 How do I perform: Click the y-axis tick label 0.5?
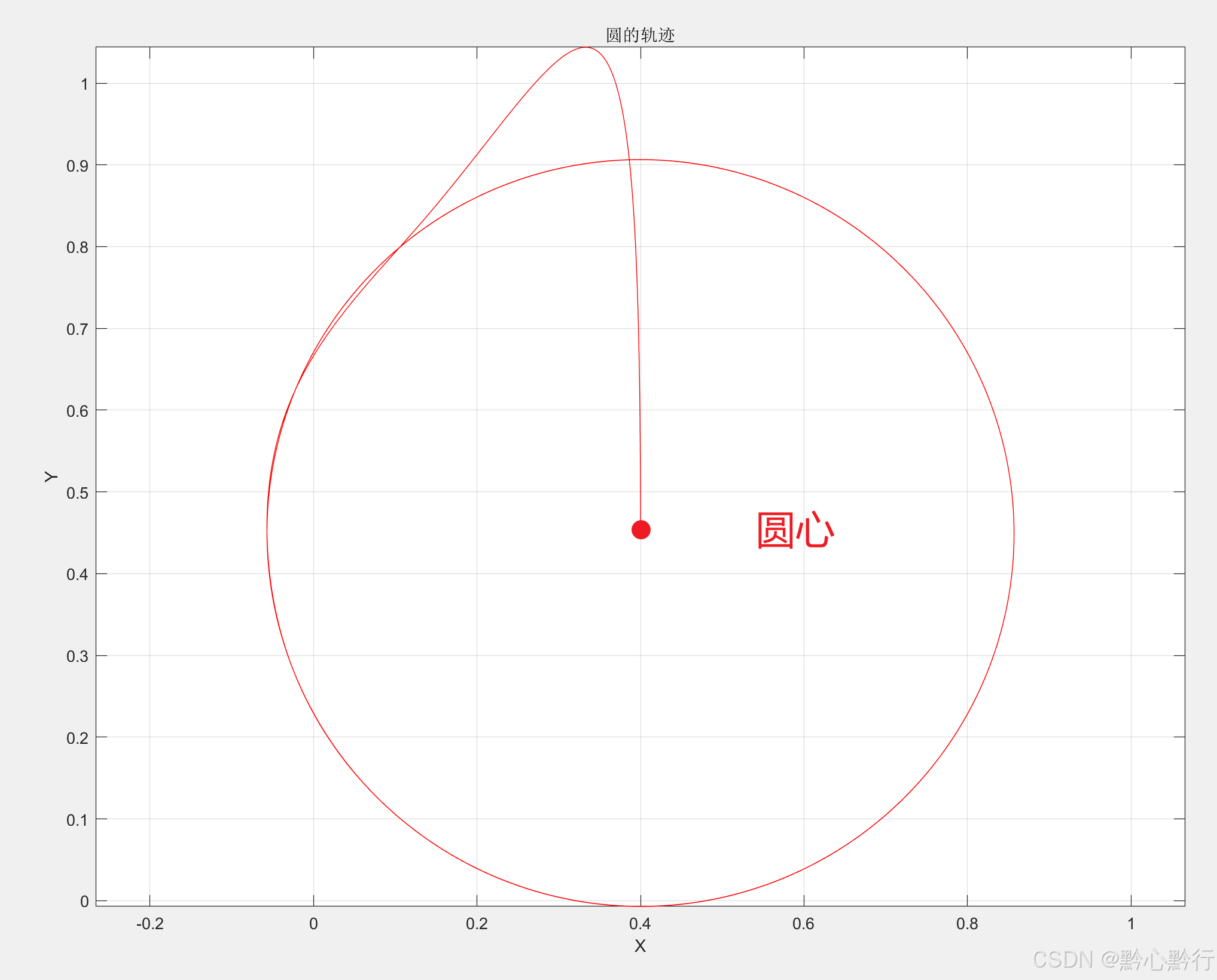[x=77, y=493]
